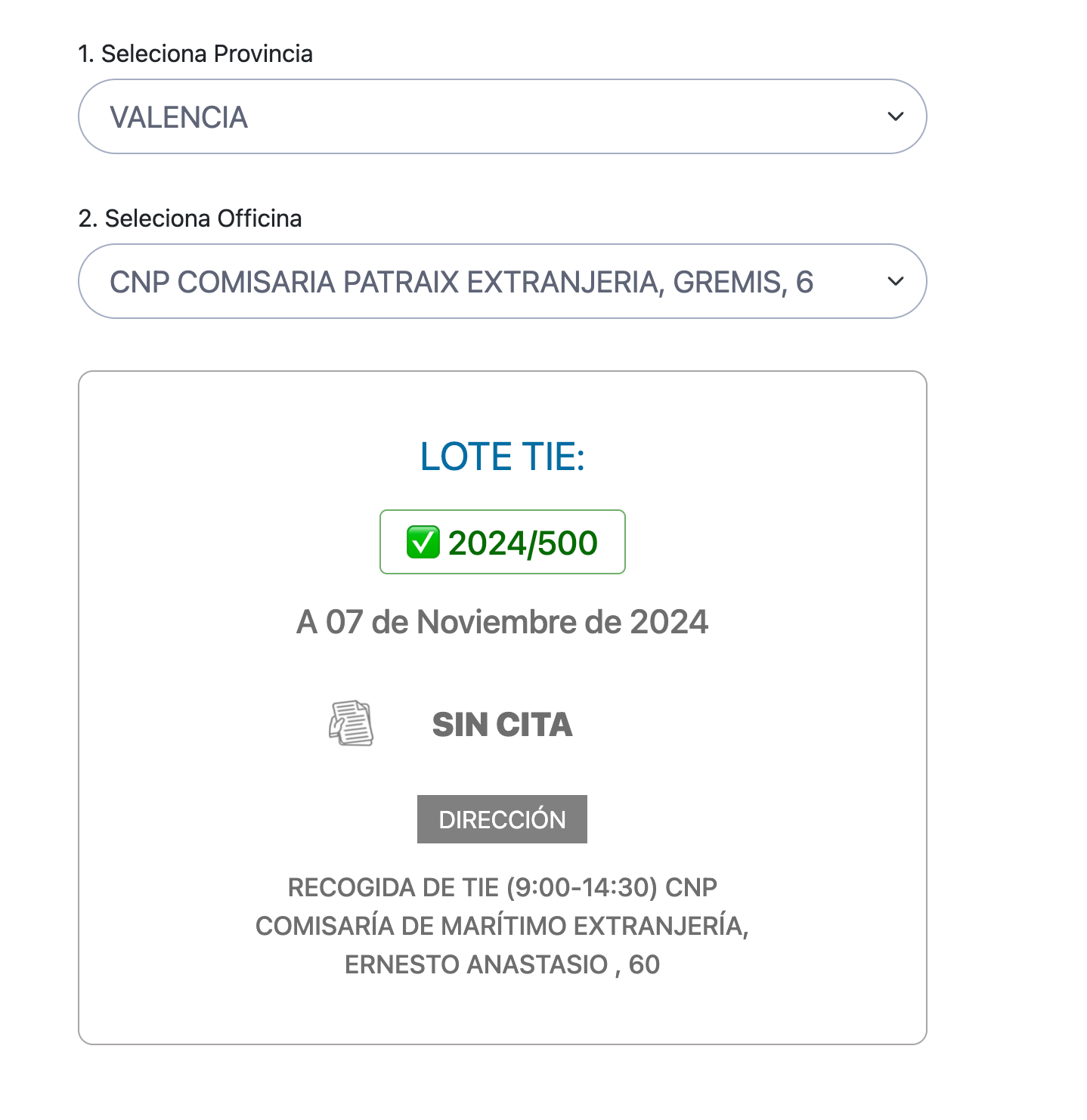Click the SIN CITA text
Screen dimensions: 1087x1120
502,725
